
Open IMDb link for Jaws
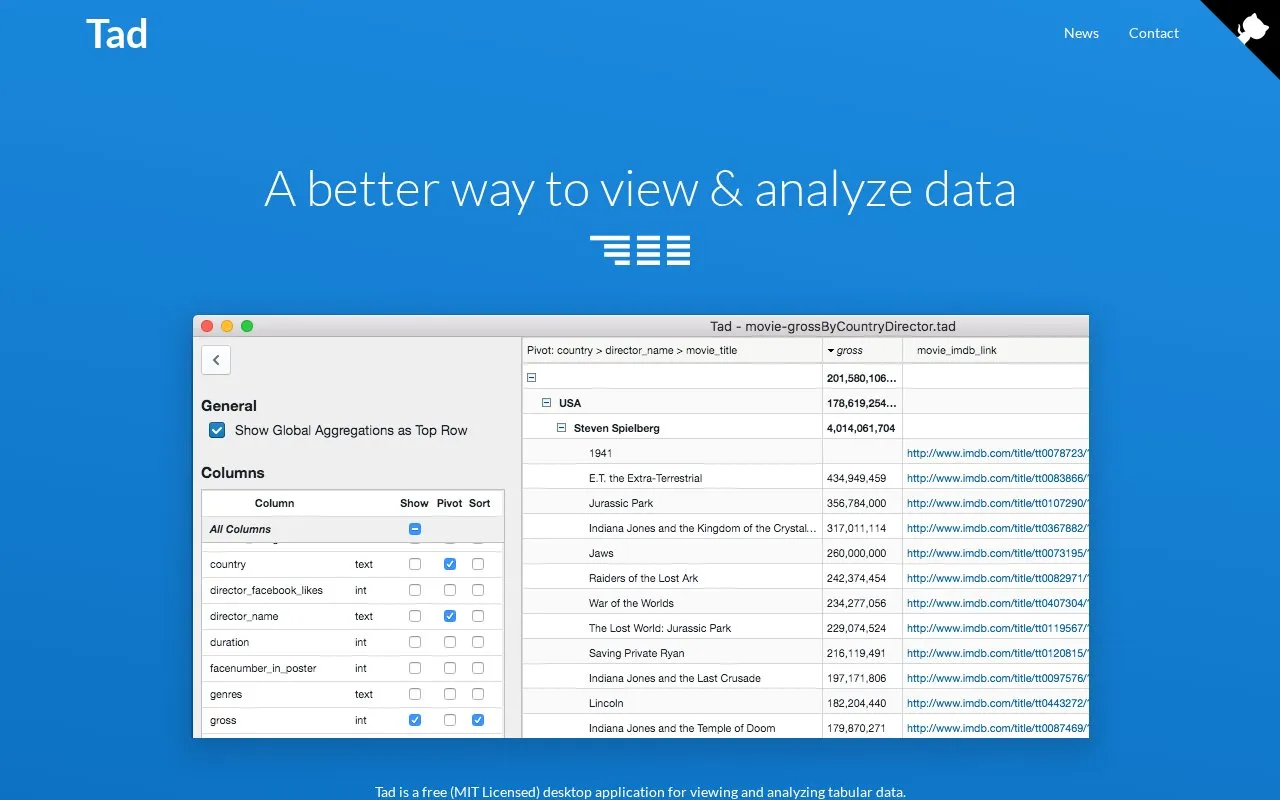pos(997,553)
